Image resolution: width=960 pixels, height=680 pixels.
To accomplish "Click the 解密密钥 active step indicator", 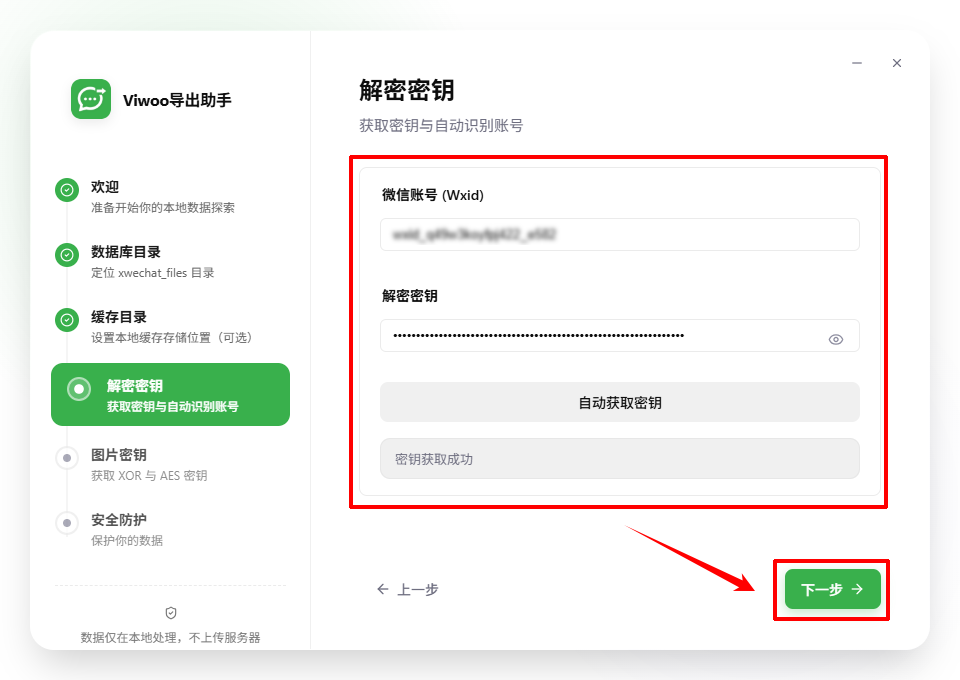I will pyautogui.click(x=79, y=389).
